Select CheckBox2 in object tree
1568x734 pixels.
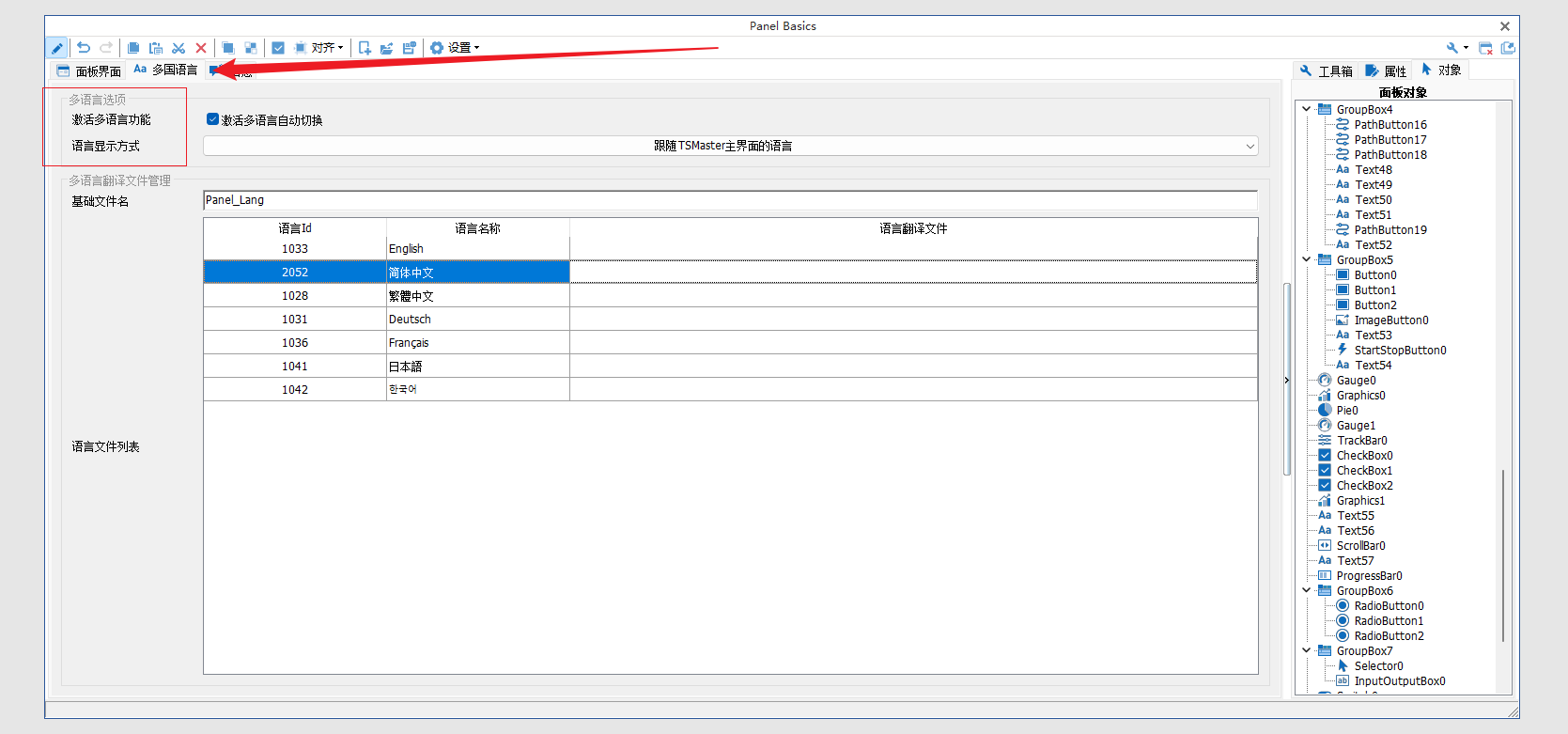[1364, 486]
